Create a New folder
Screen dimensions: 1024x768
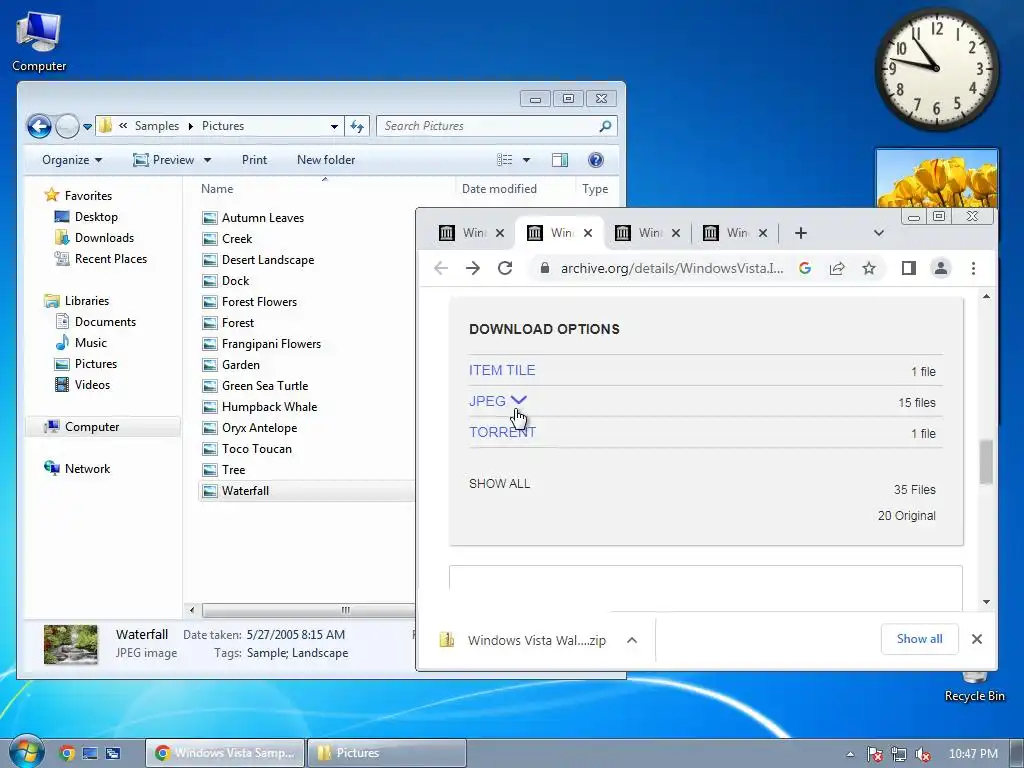coord(326,160)
